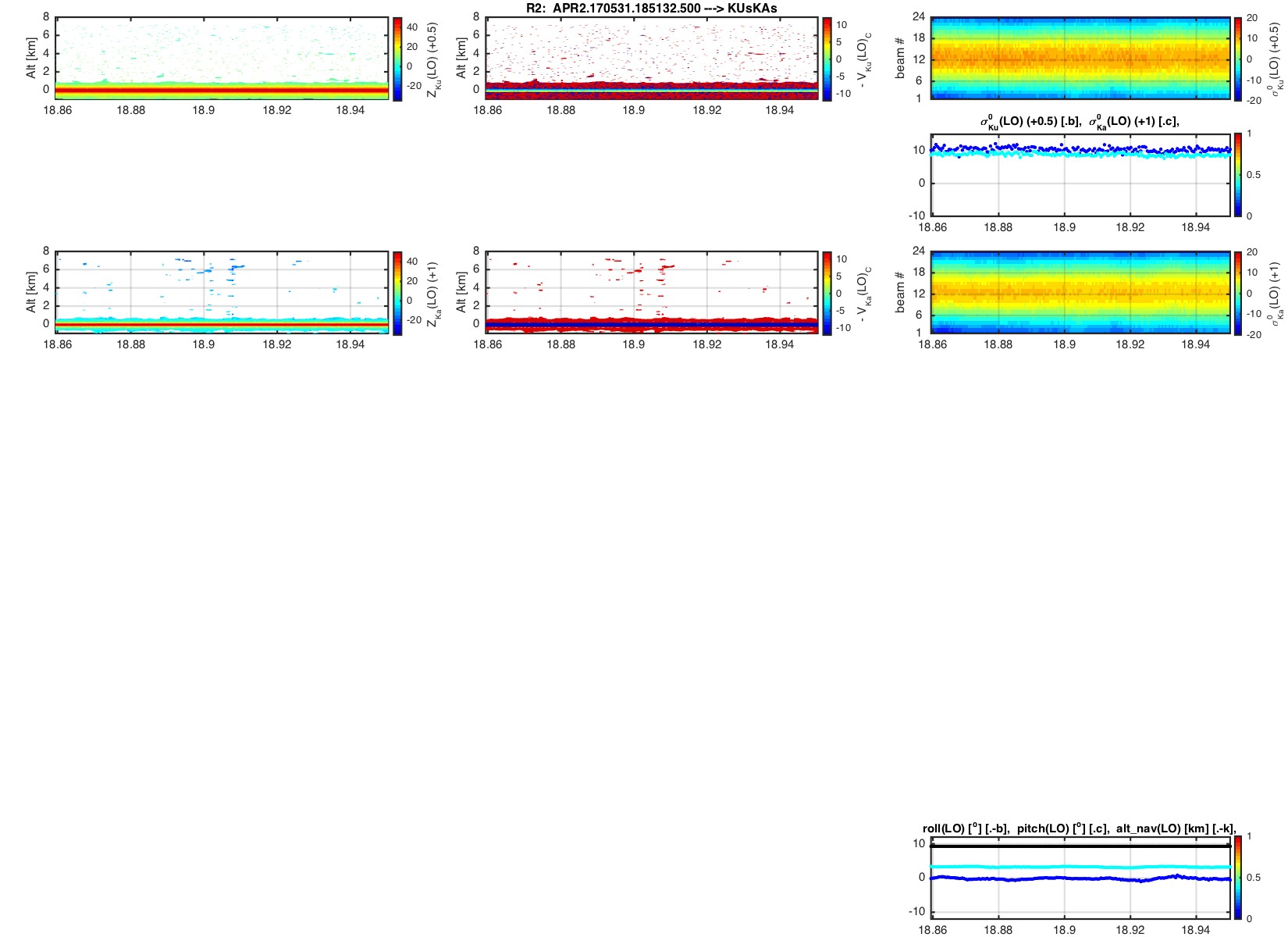Click the cyan pitch line in bottom plot

pos(1015,867)
